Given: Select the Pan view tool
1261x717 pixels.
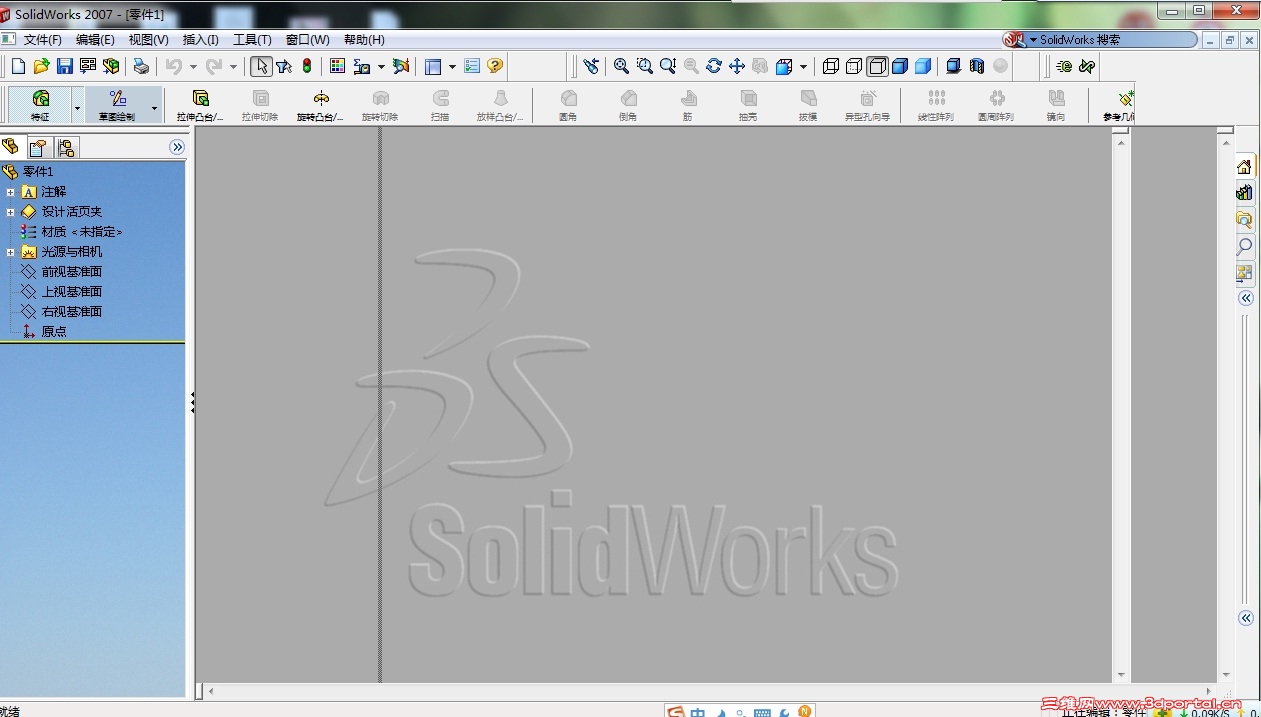Looking at the screenshot, I should coord(737,66).
